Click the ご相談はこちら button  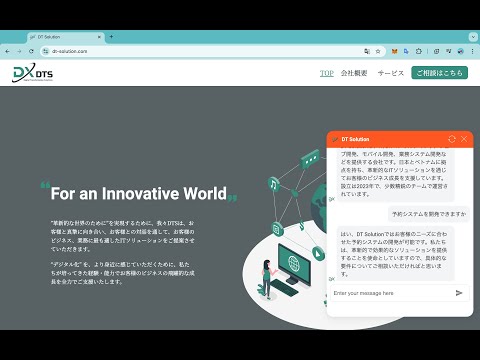pyautogui.click(x=439, y=73)
